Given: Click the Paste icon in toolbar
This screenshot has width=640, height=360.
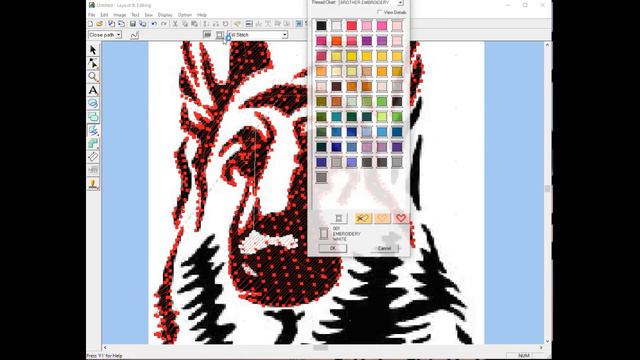Looking at the screenshot, I should [x=194, y=24].
